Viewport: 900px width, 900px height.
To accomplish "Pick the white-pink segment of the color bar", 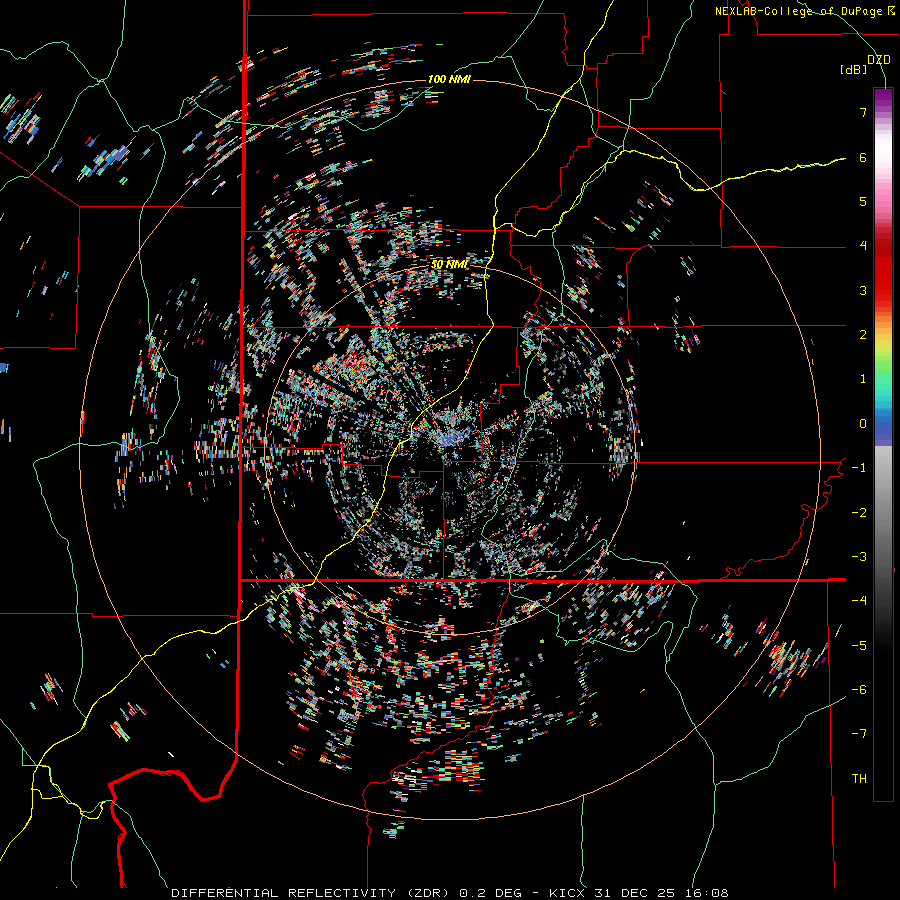I will click(883, 166).
